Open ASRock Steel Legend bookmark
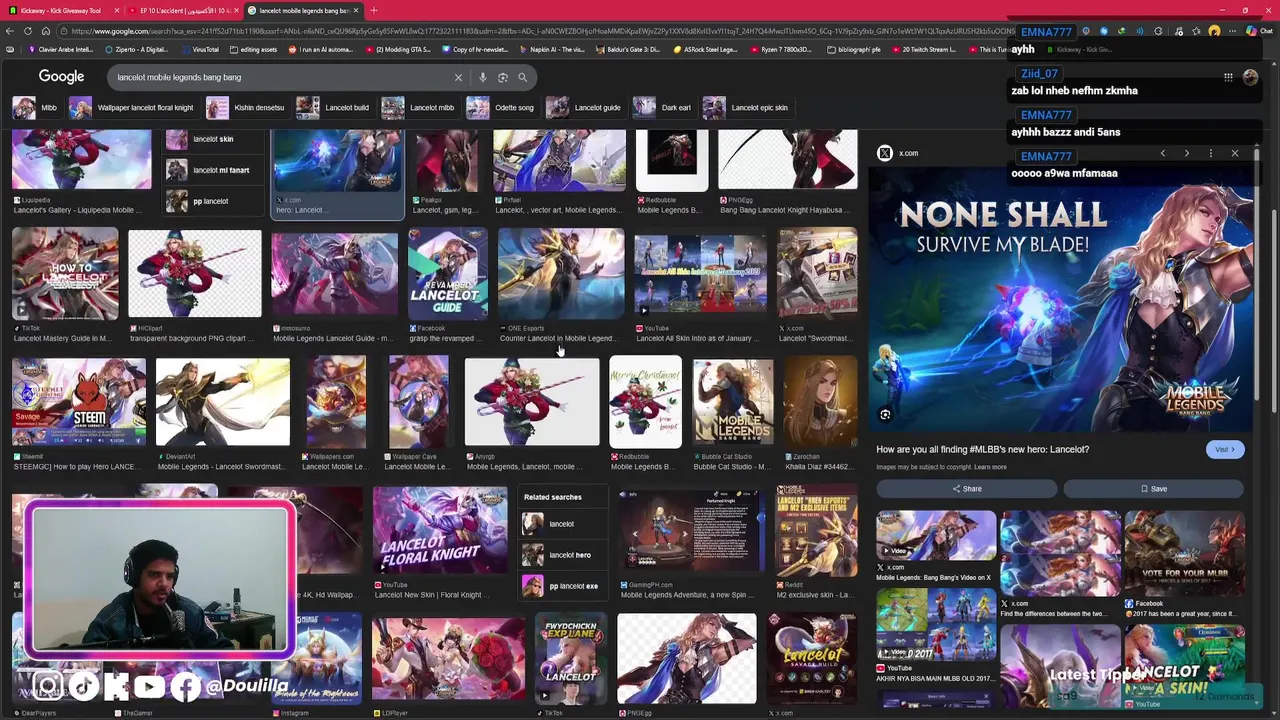The width and height of the screenshot is (1280, 720). [706, 49]
